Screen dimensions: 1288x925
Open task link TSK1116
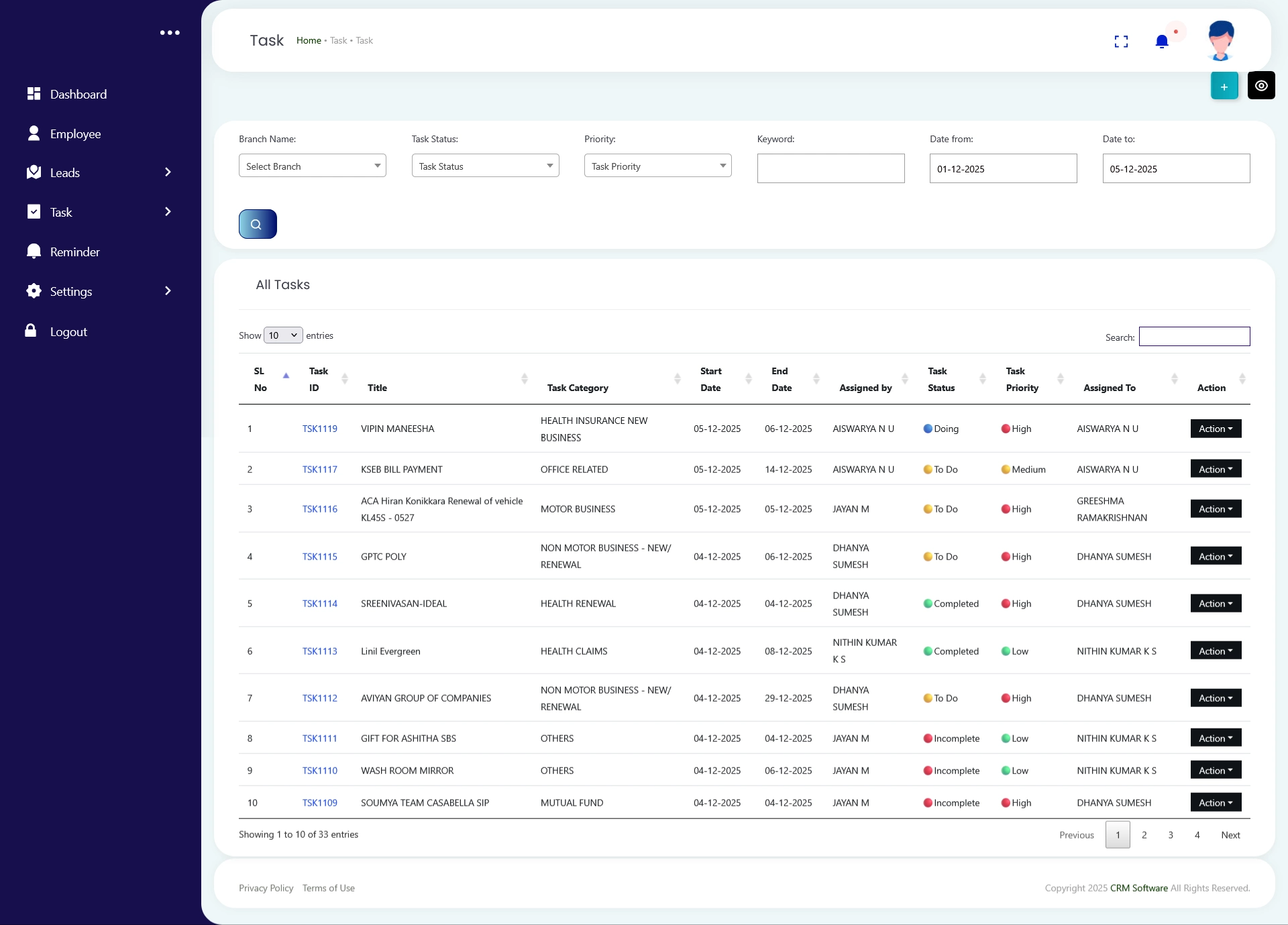pos(319,509)
